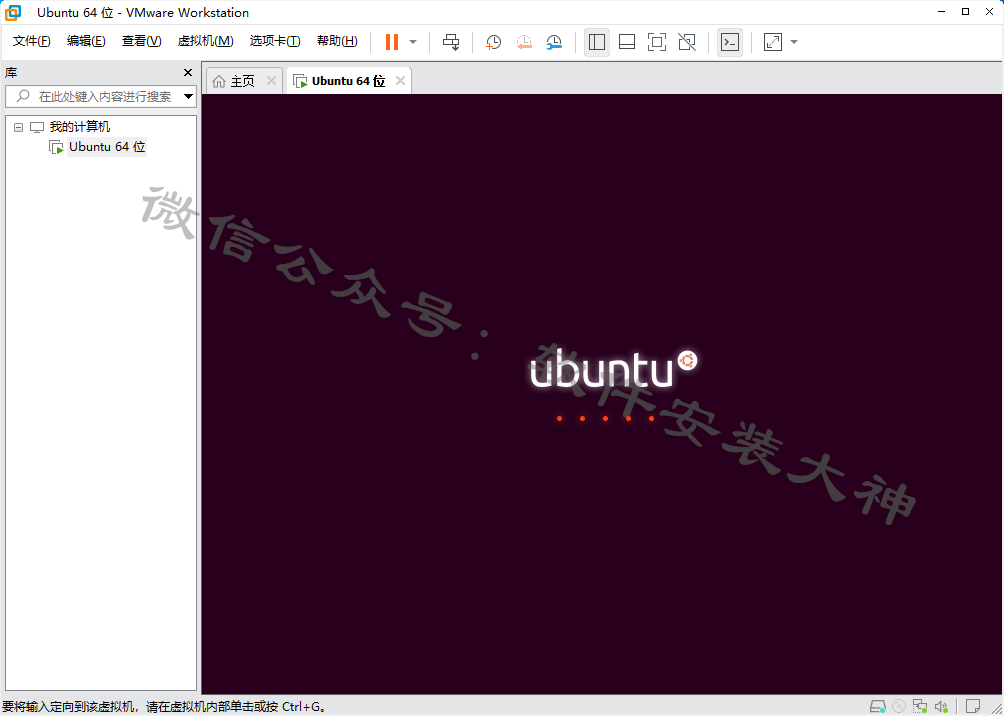Toggle Unity mode icon
The image size is (1004, 716).
(687, 42)
